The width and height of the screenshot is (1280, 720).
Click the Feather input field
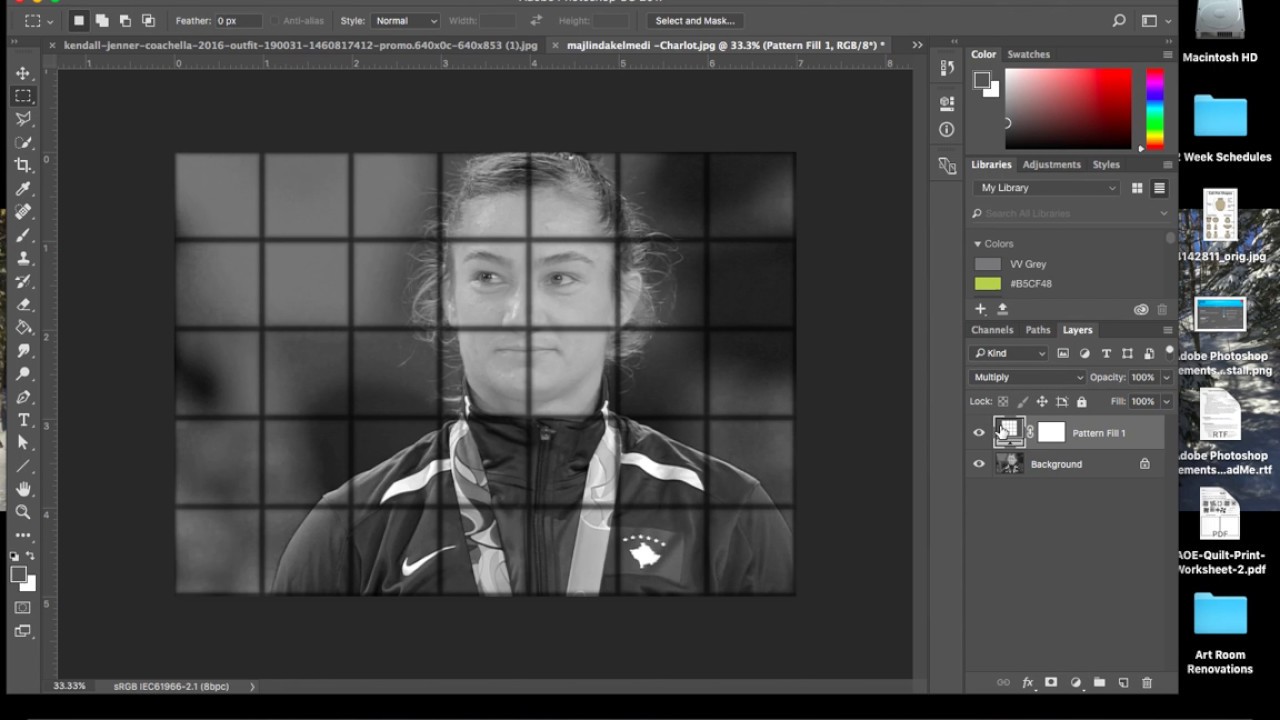pyautogui.click(x=238, y=20)
